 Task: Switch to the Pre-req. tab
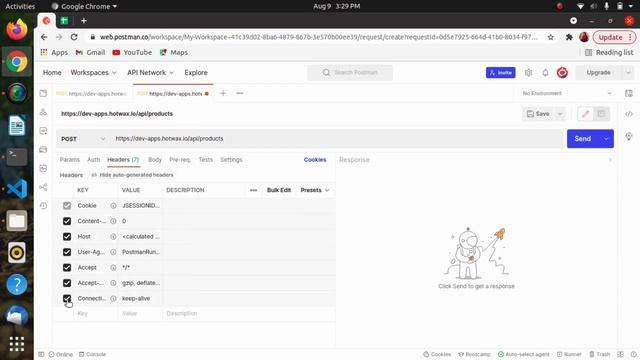[x=180, y=160]
